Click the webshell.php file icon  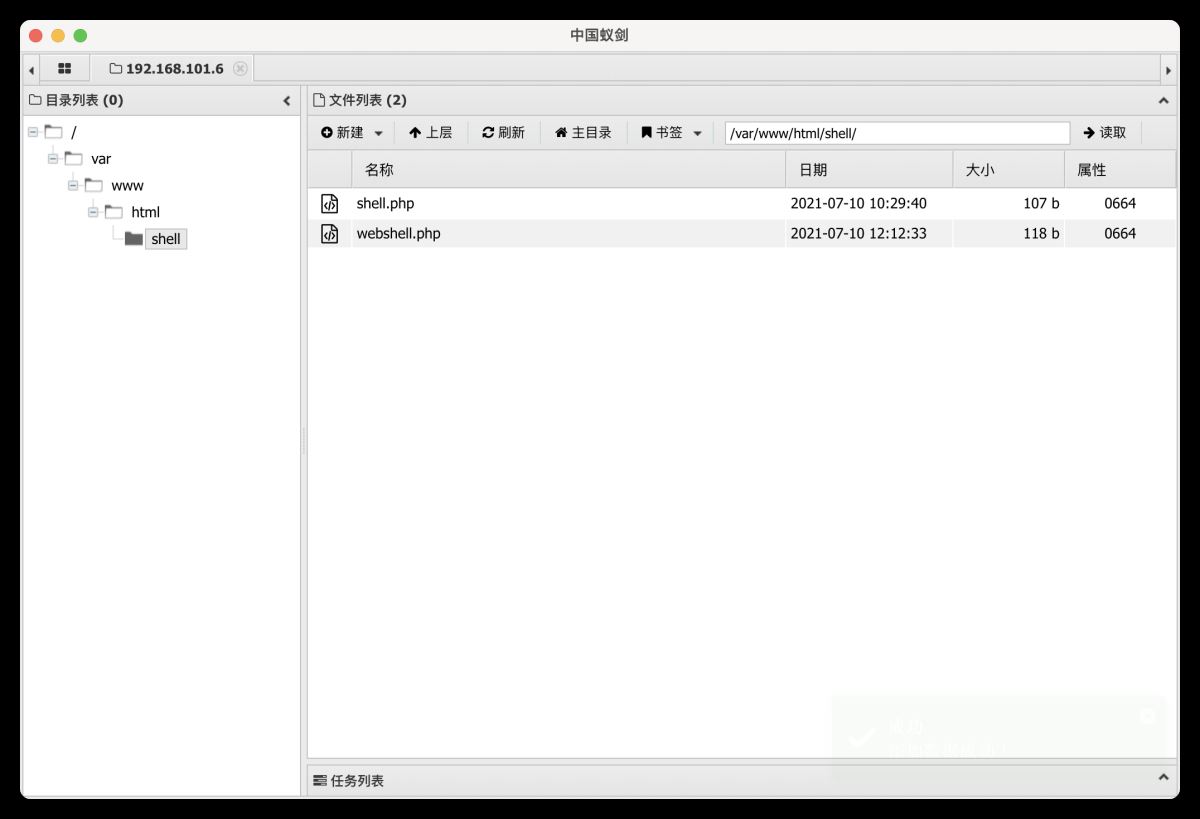pos(329,234)
